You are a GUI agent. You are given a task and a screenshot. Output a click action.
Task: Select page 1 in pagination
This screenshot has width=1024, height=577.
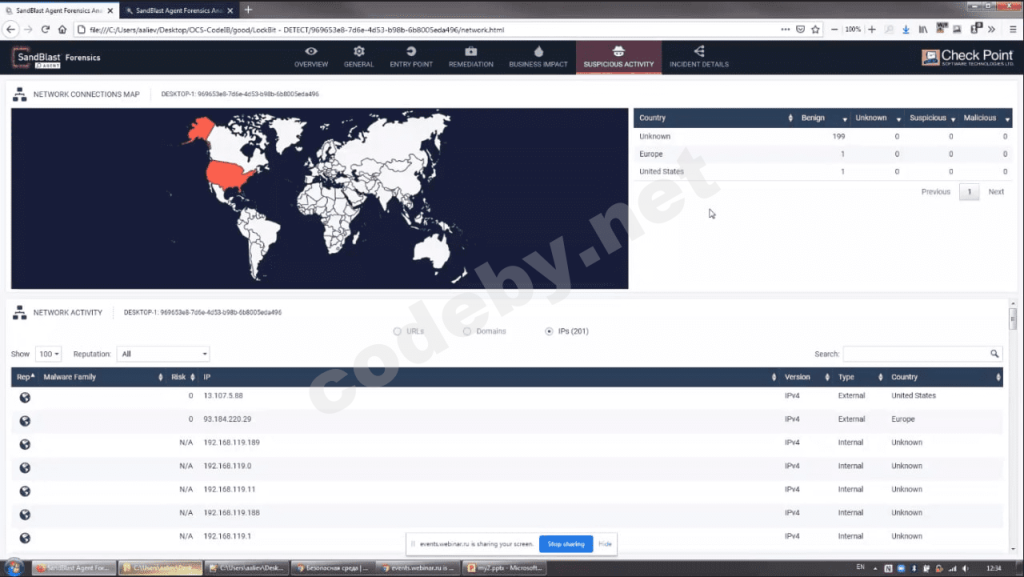[969, 192]
